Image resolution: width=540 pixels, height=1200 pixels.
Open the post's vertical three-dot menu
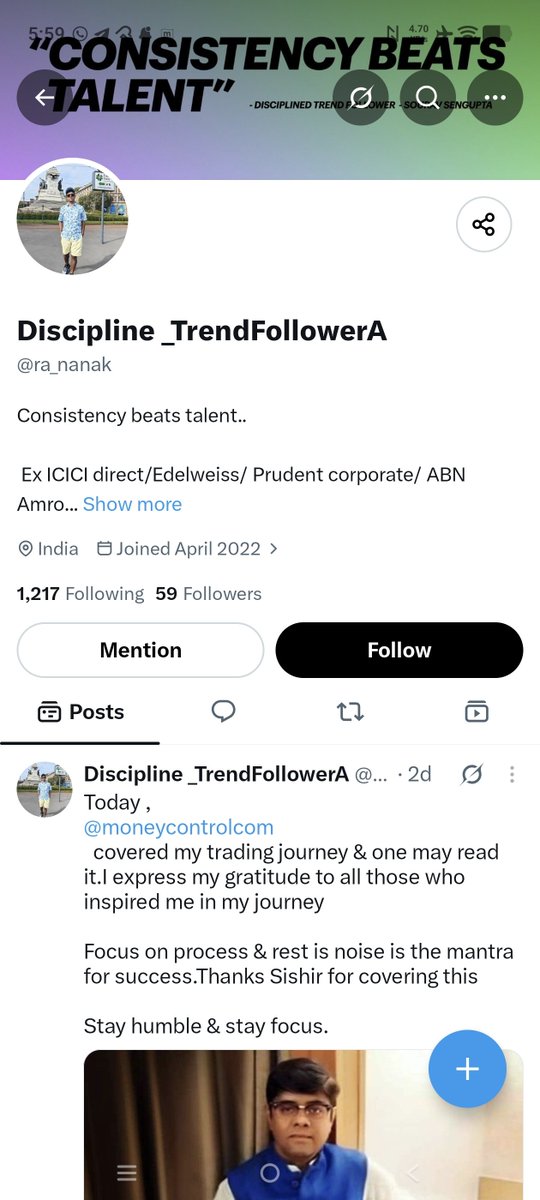pyautogui.click(x=512, y=774)
